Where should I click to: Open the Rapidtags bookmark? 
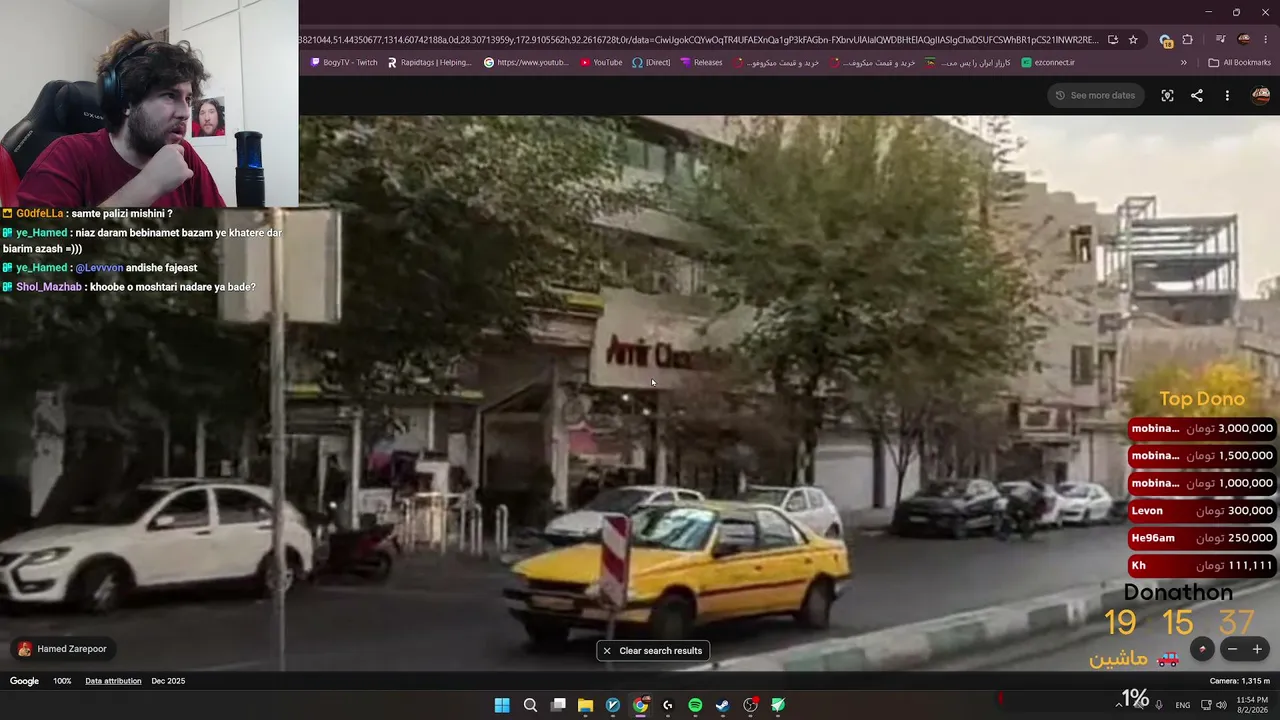429,62
